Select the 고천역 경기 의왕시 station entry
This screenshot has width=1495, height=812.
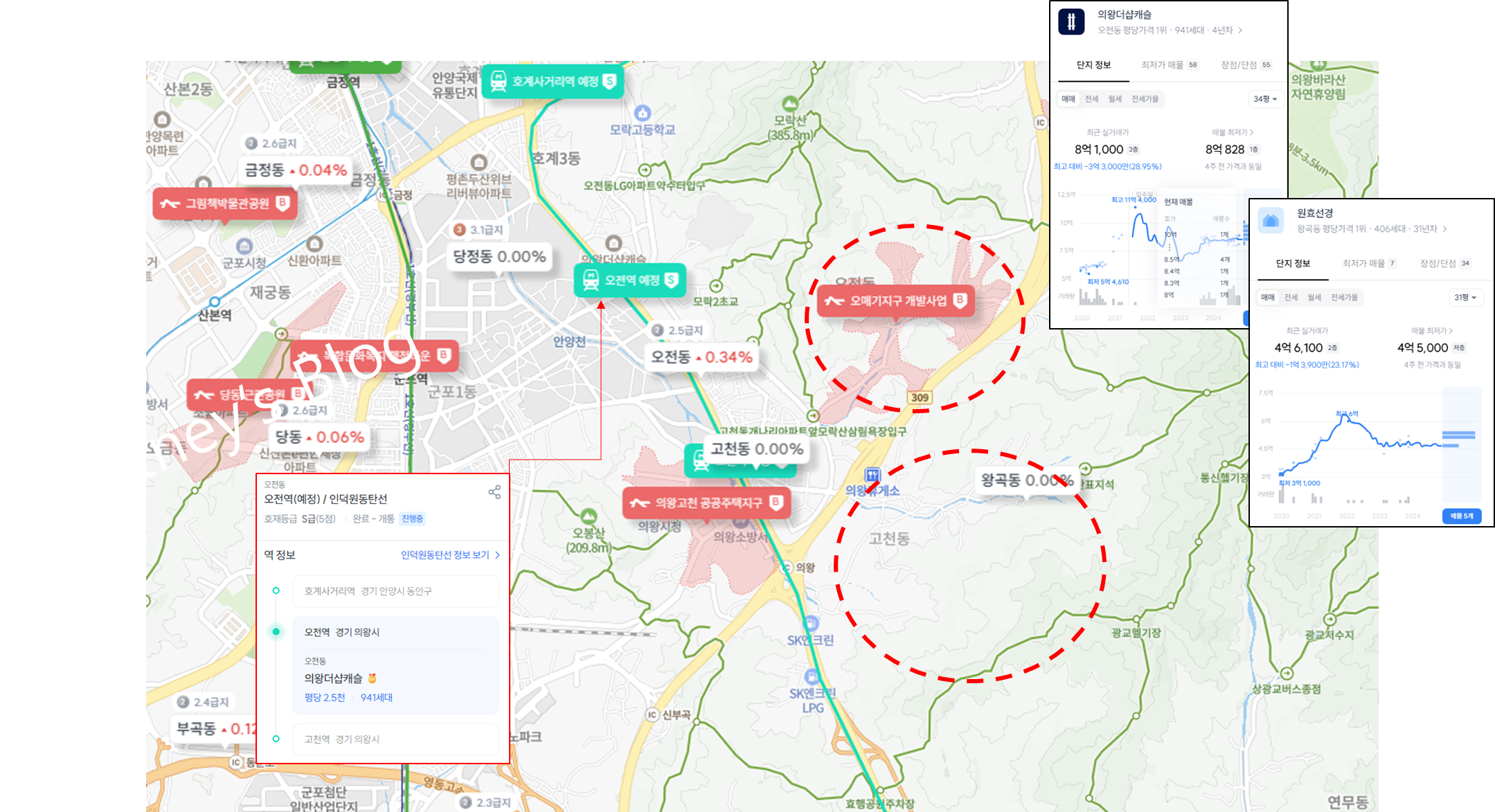[395, 739]
